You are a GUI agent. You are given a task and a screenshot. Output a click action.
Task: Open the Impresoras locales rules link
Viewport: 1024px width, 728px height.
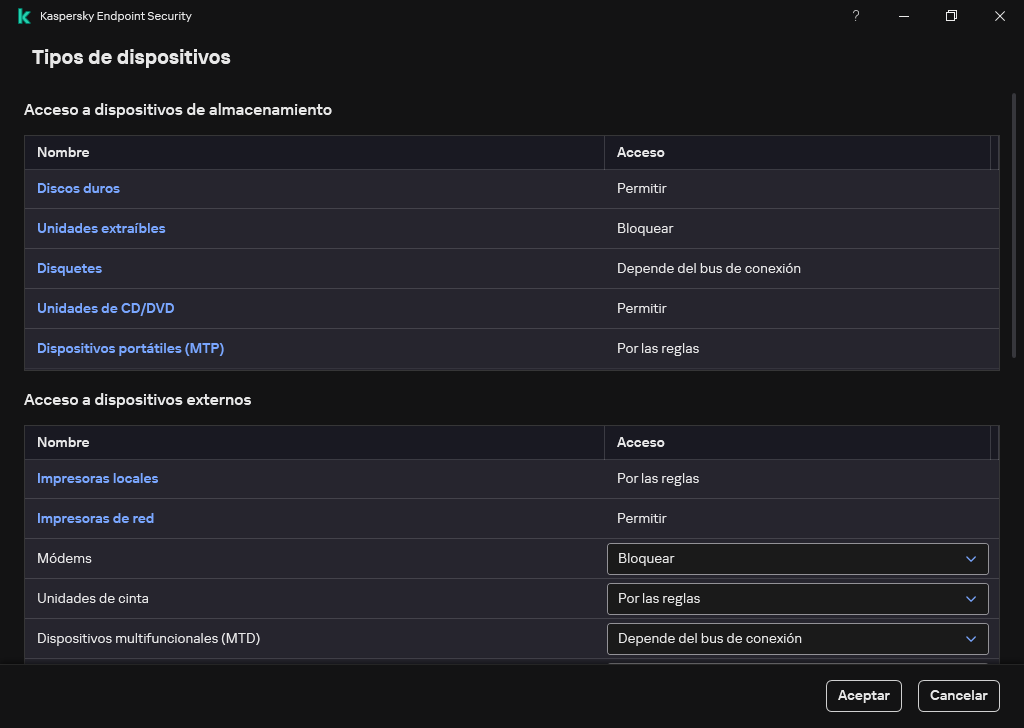(x=97, y=478)
